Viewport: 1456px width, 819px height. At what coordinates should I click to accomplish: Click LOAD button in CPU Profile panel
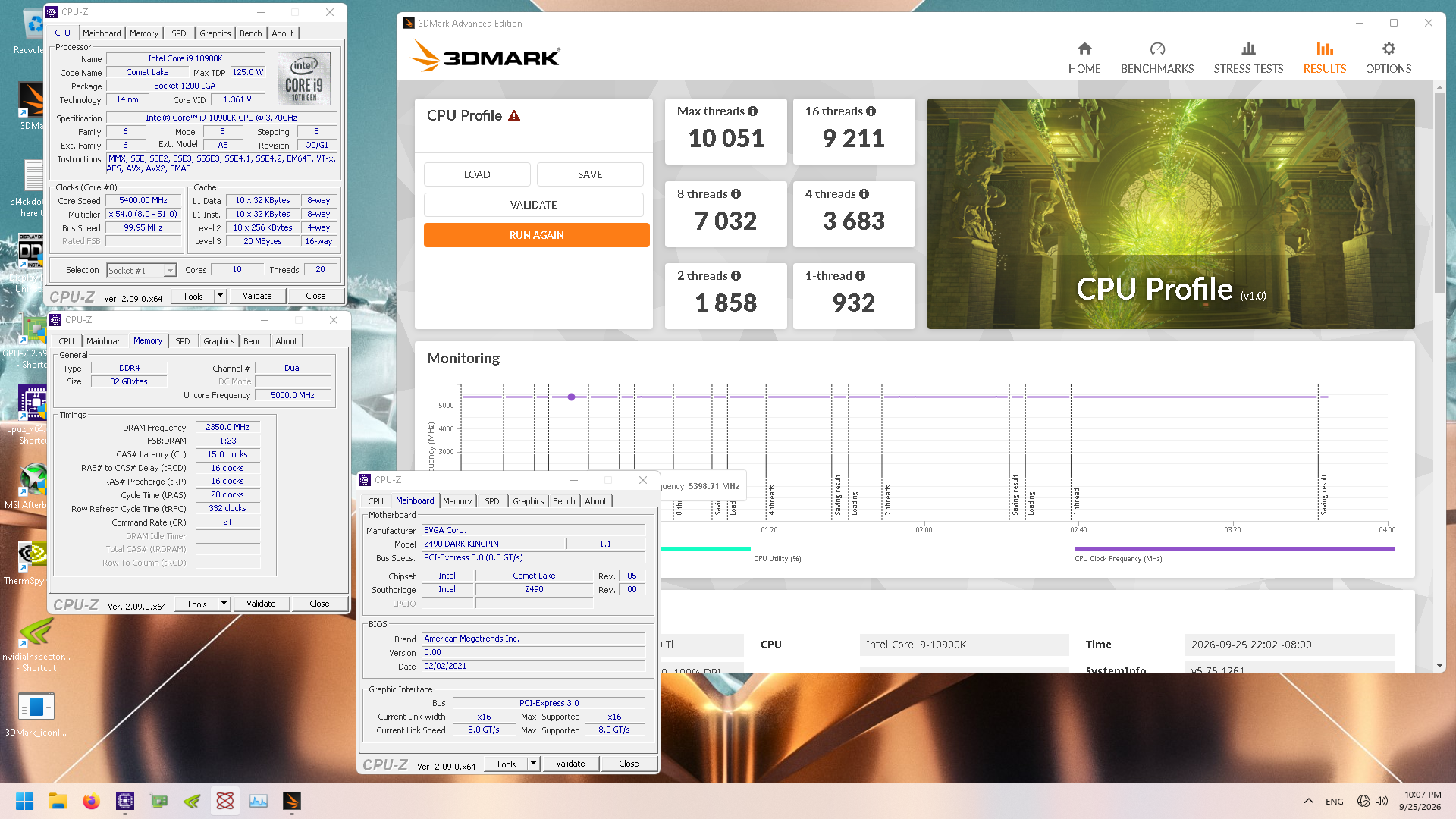coord(477,174)
